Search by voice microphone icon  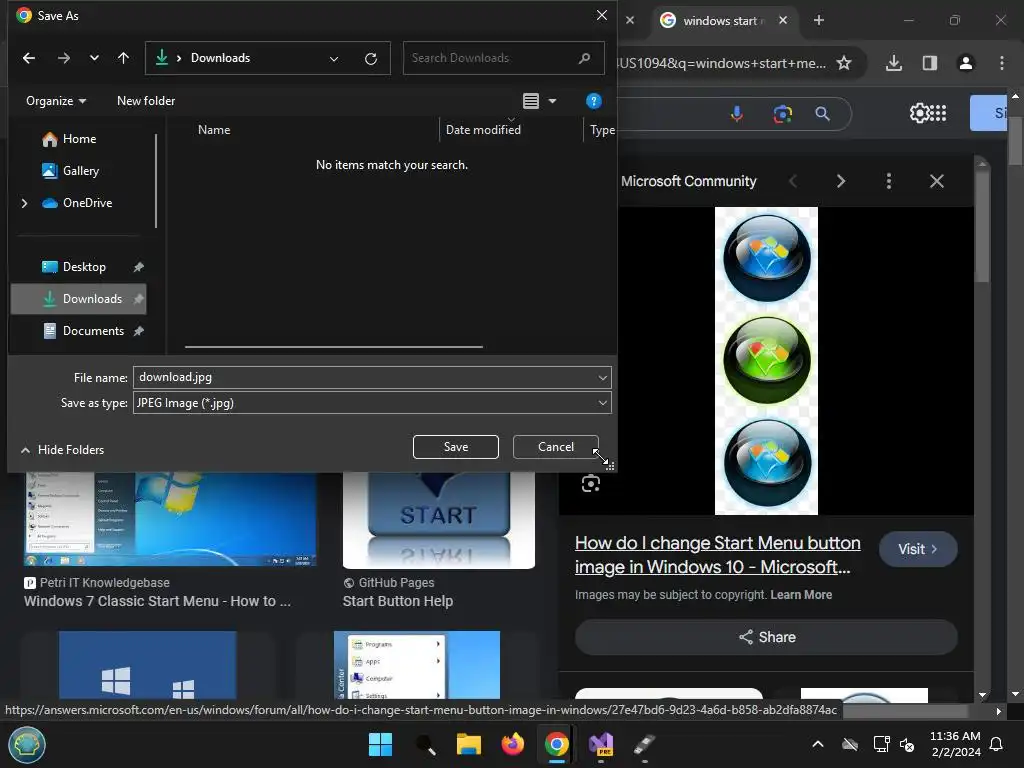point(737,114)
